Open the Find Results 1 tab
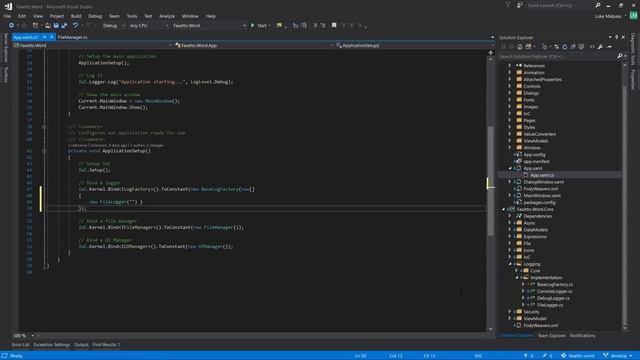The image size is (640, 360). (106, 345)
